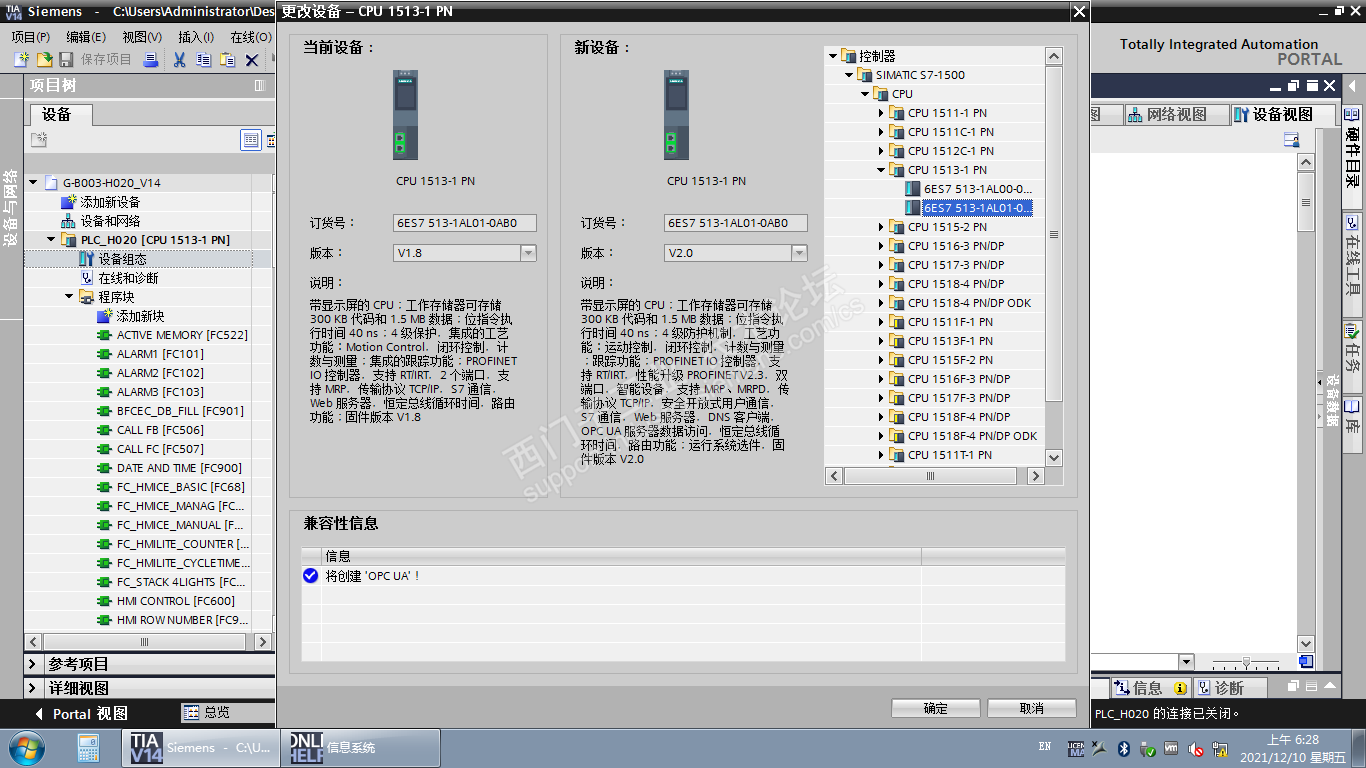Click the delete X toolbar icon
1366x768 pixels.
[x=252, y=60]
